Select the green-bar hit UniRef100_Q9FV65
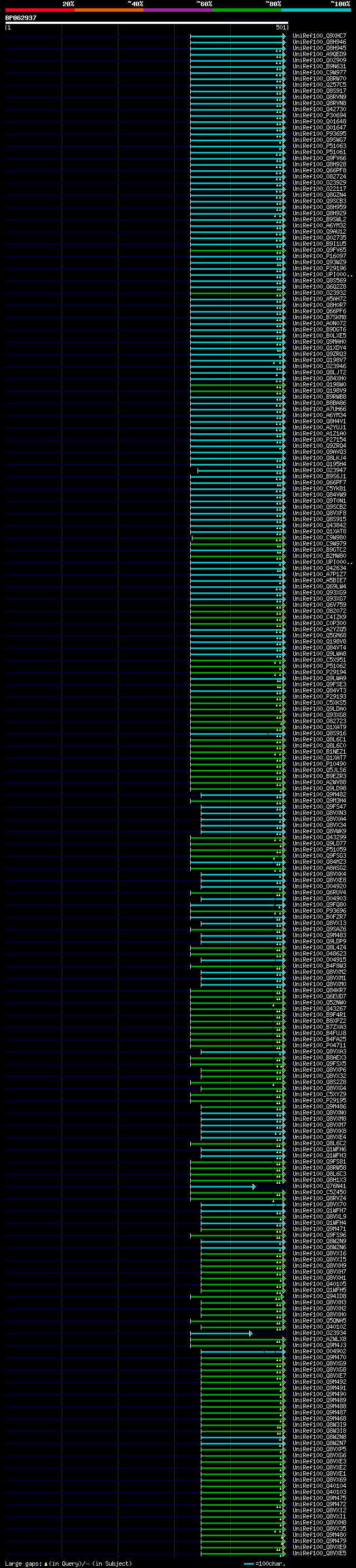Screen dimensions: 356x1568 [x=319, y=250]
